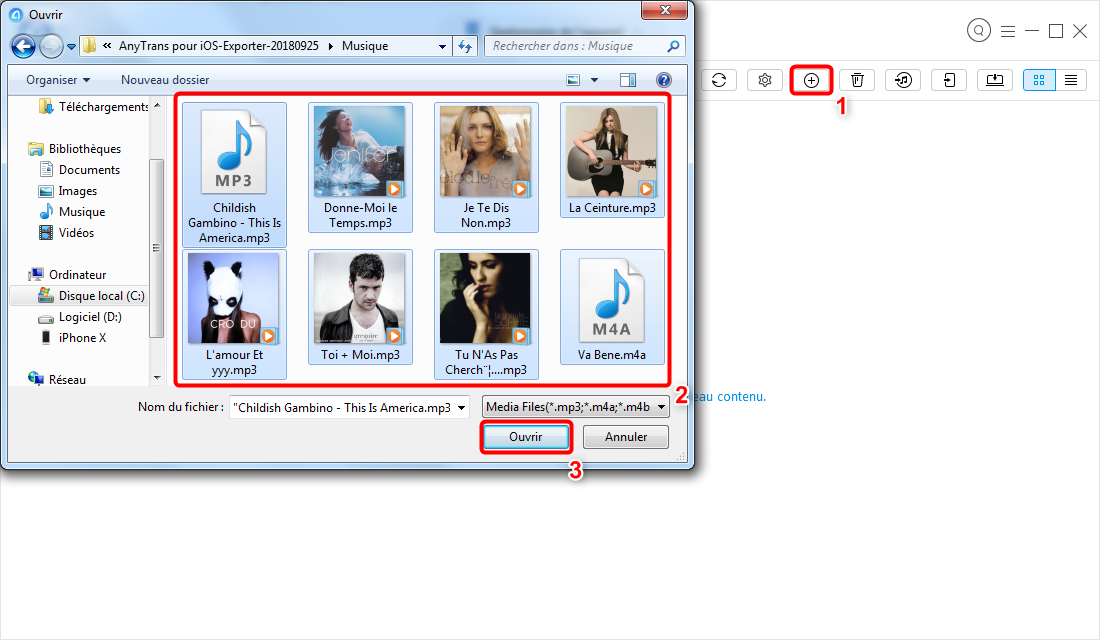Click the Ouvrir button

point(525,437)
